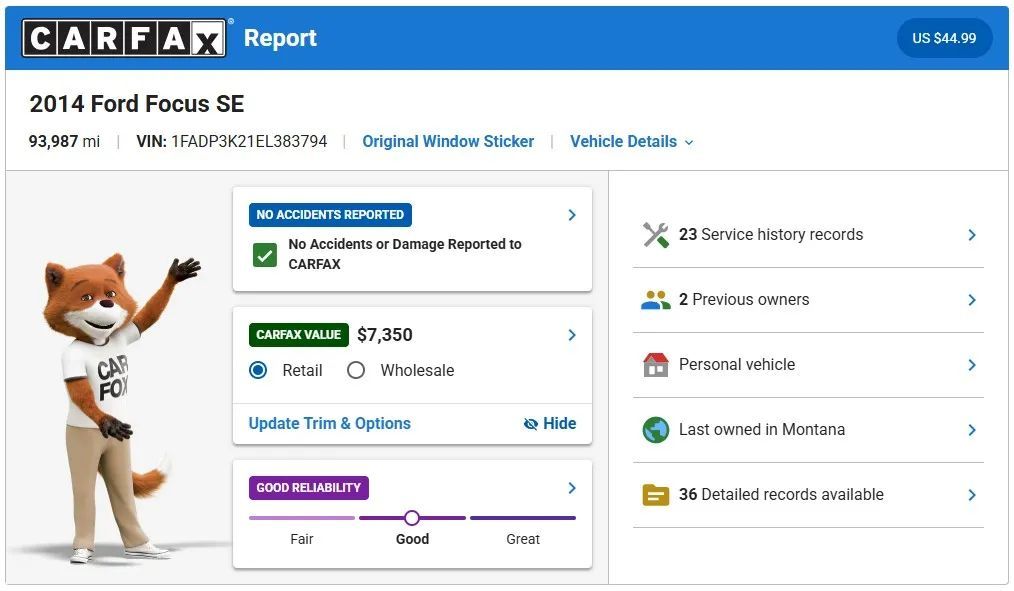Click the globe Last owned icon
The image size is (1014, 591).
[655, 430]
